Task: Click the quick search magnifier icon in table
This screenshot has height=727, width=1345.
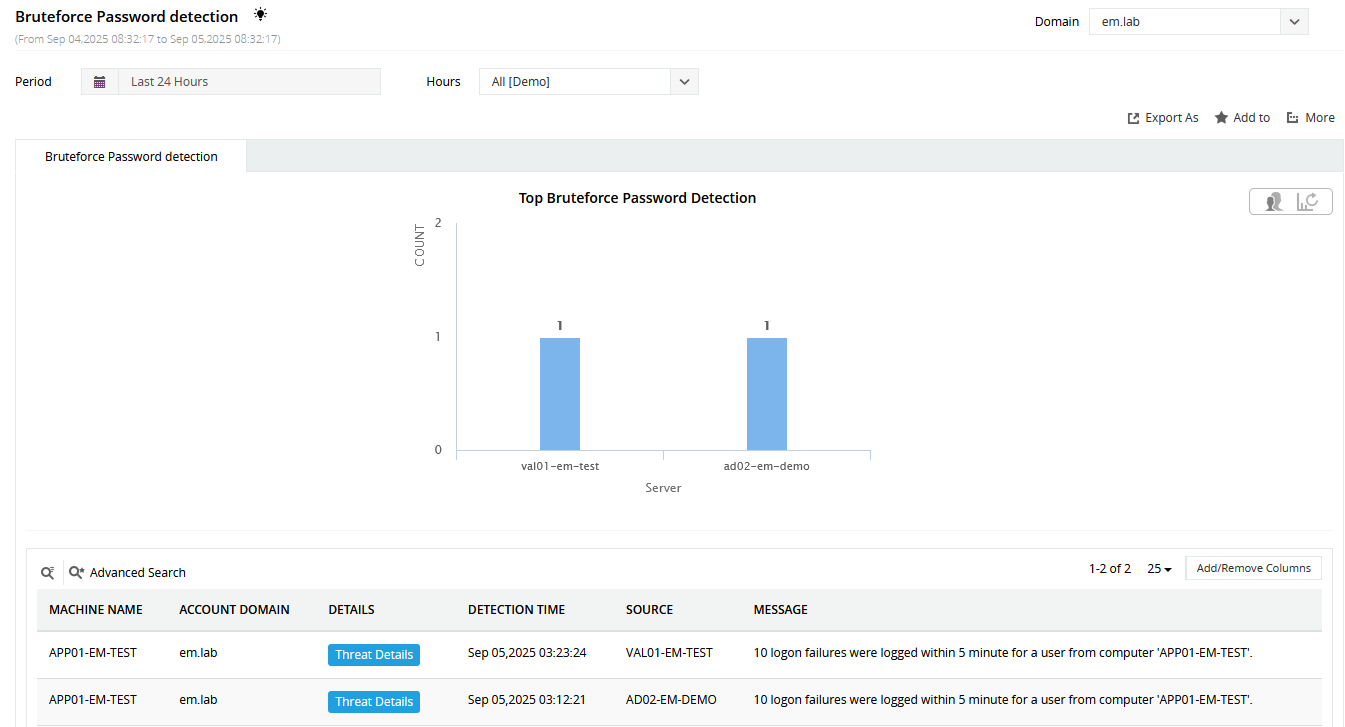Action: [x=47, y=573]
